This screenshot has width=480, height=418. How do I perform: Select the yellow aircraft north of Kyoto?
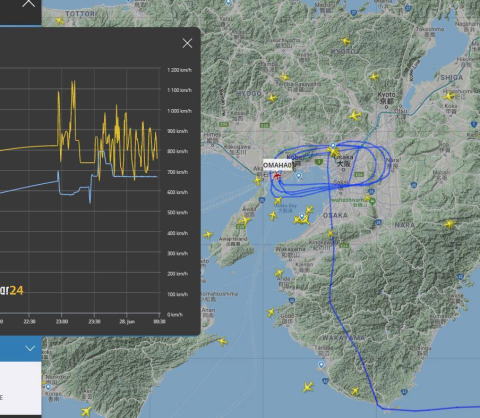374,77
